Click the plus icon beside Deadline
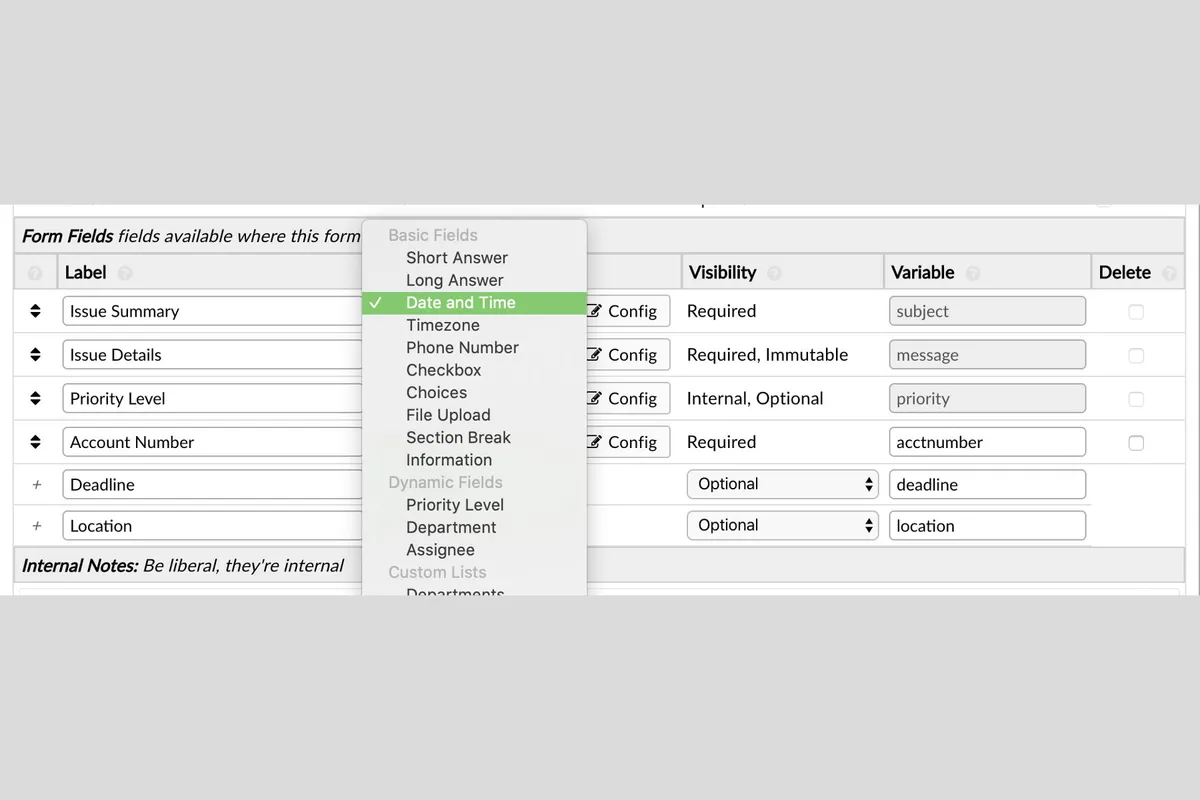The image size is (1200, 800). (x=37, y=484)
